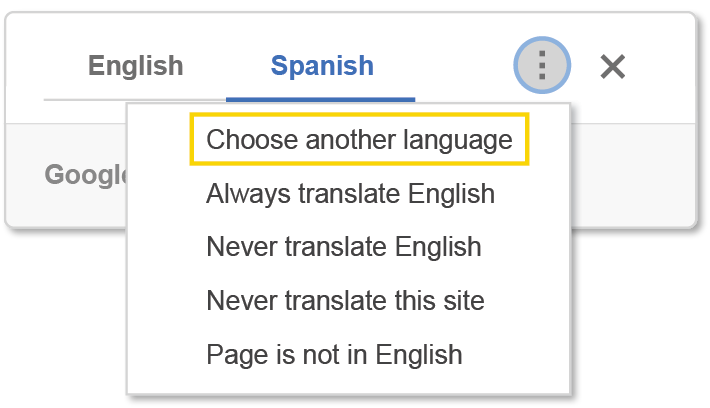
Task: Choose another language from the menu
Action: tap(359, 140)
